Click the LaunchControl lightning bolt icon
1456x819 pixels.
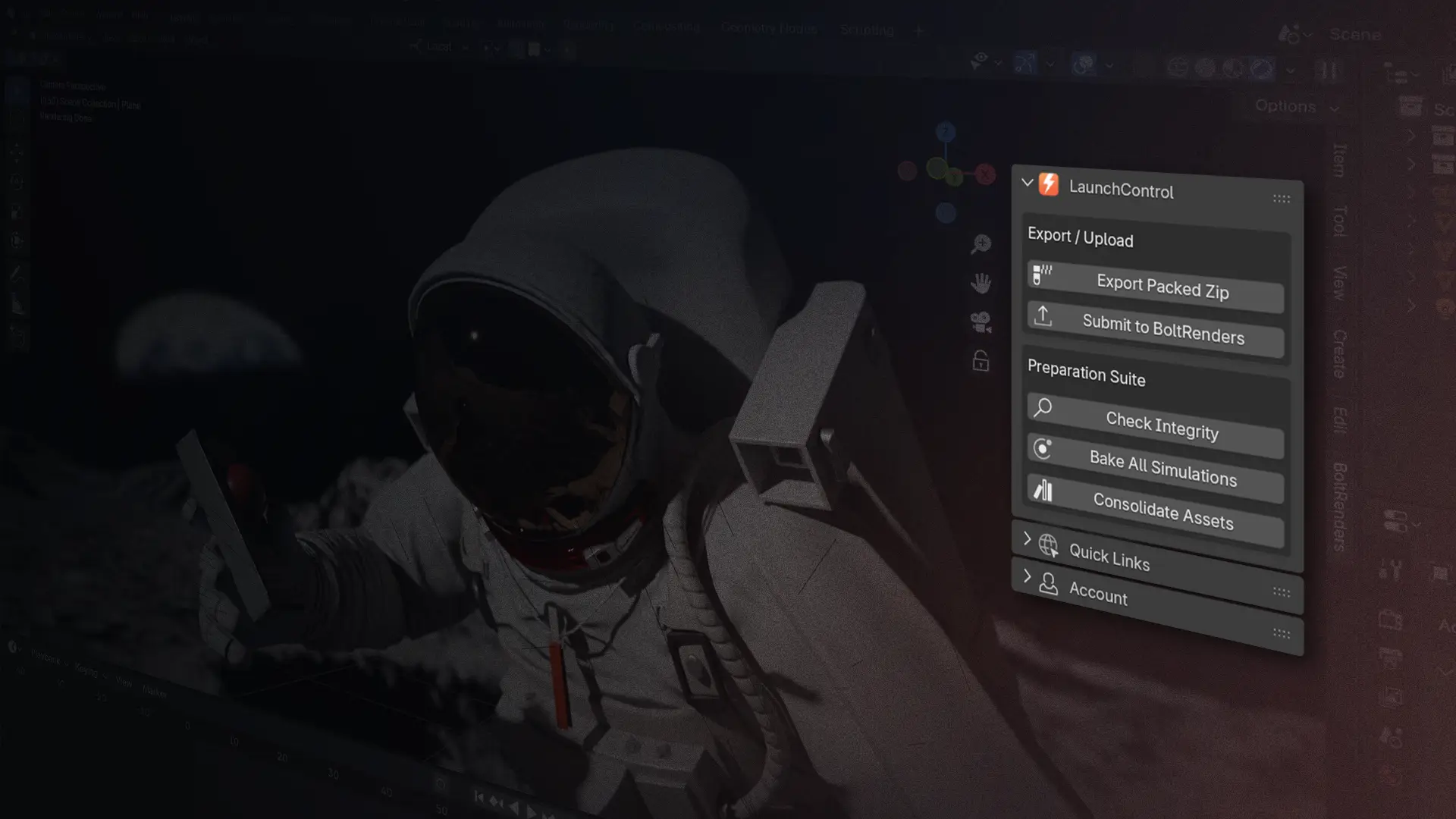pos(1049,184)
